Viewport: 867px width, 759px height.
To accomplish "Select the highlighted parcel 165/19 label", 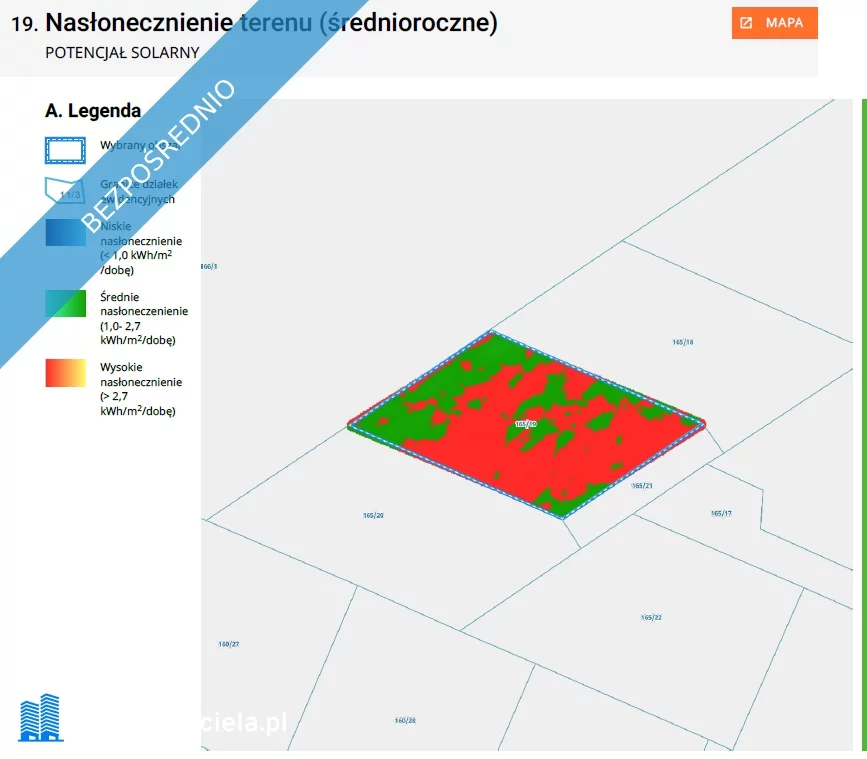I will tap(526, 424).
